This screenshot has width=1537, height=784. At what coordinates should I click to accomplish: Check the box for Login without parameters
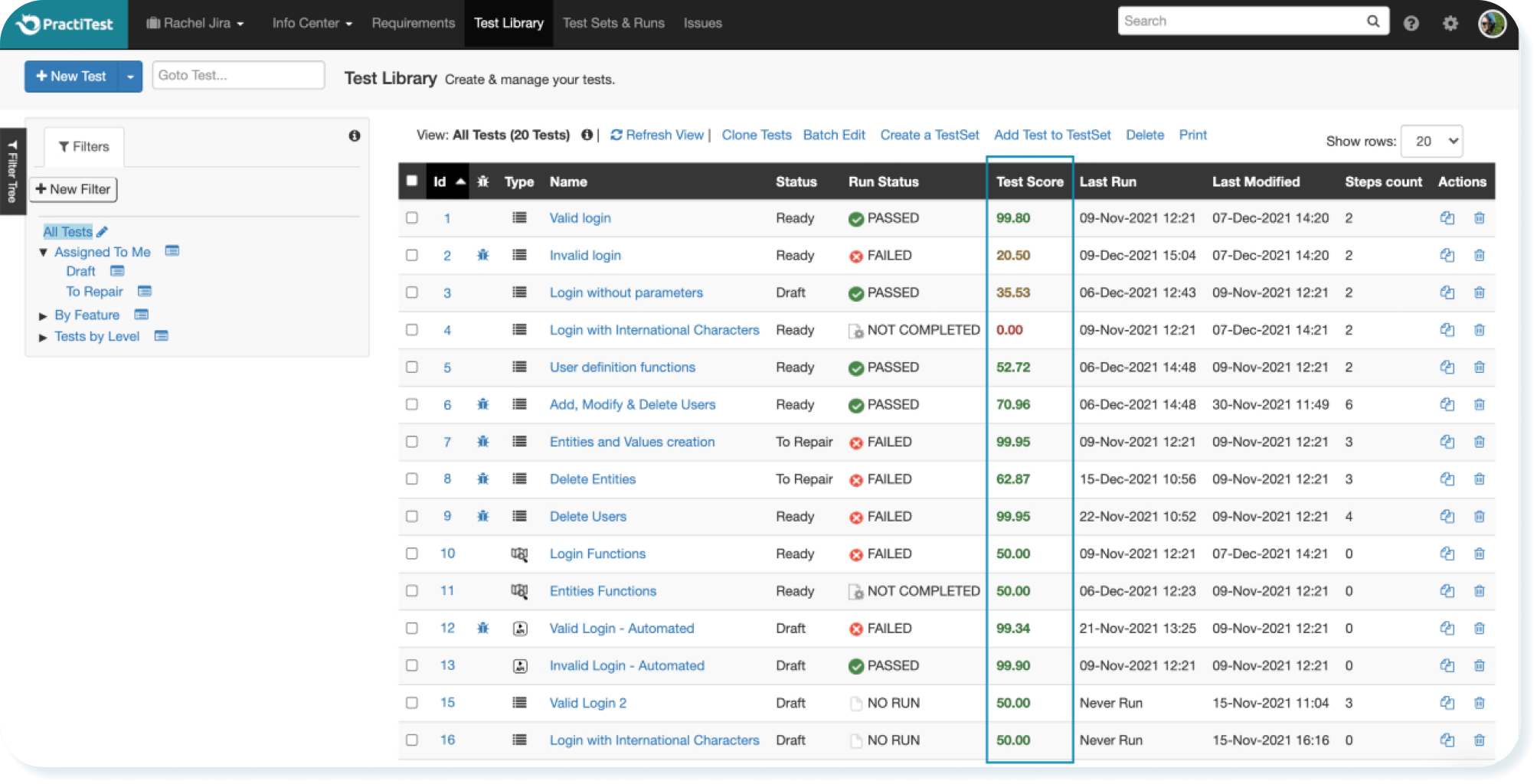[412, 292]
